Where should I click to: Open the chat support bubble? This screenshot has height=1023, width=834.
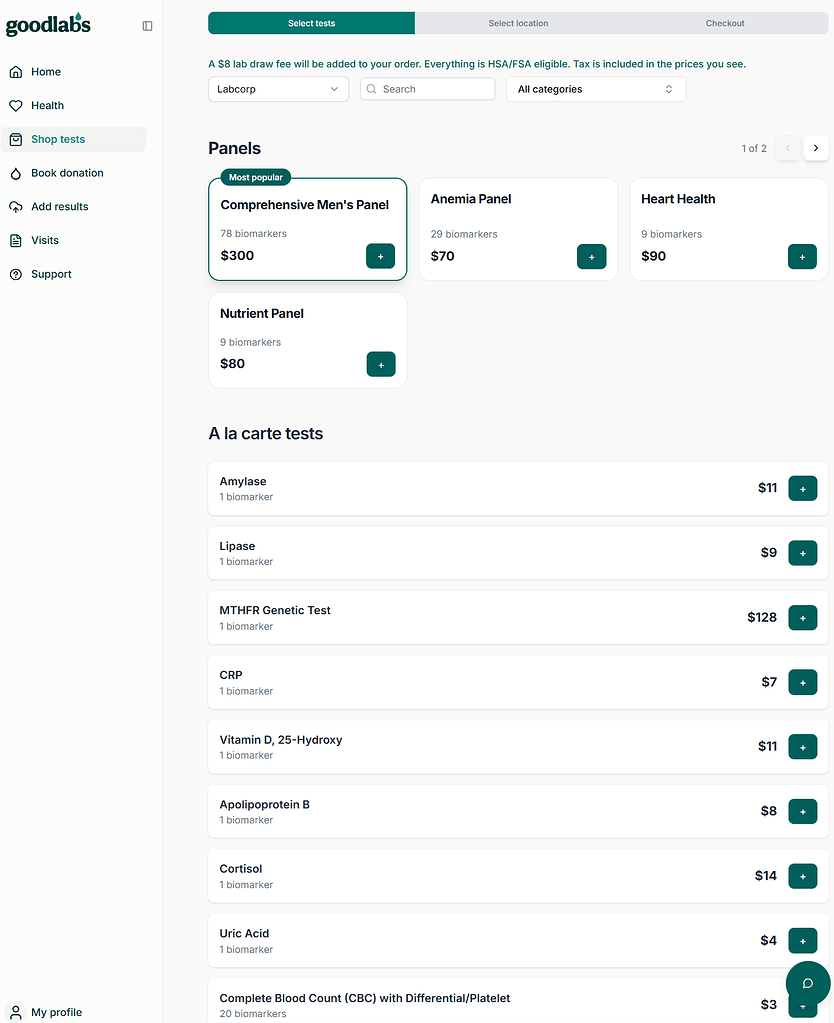coord(807,983)
